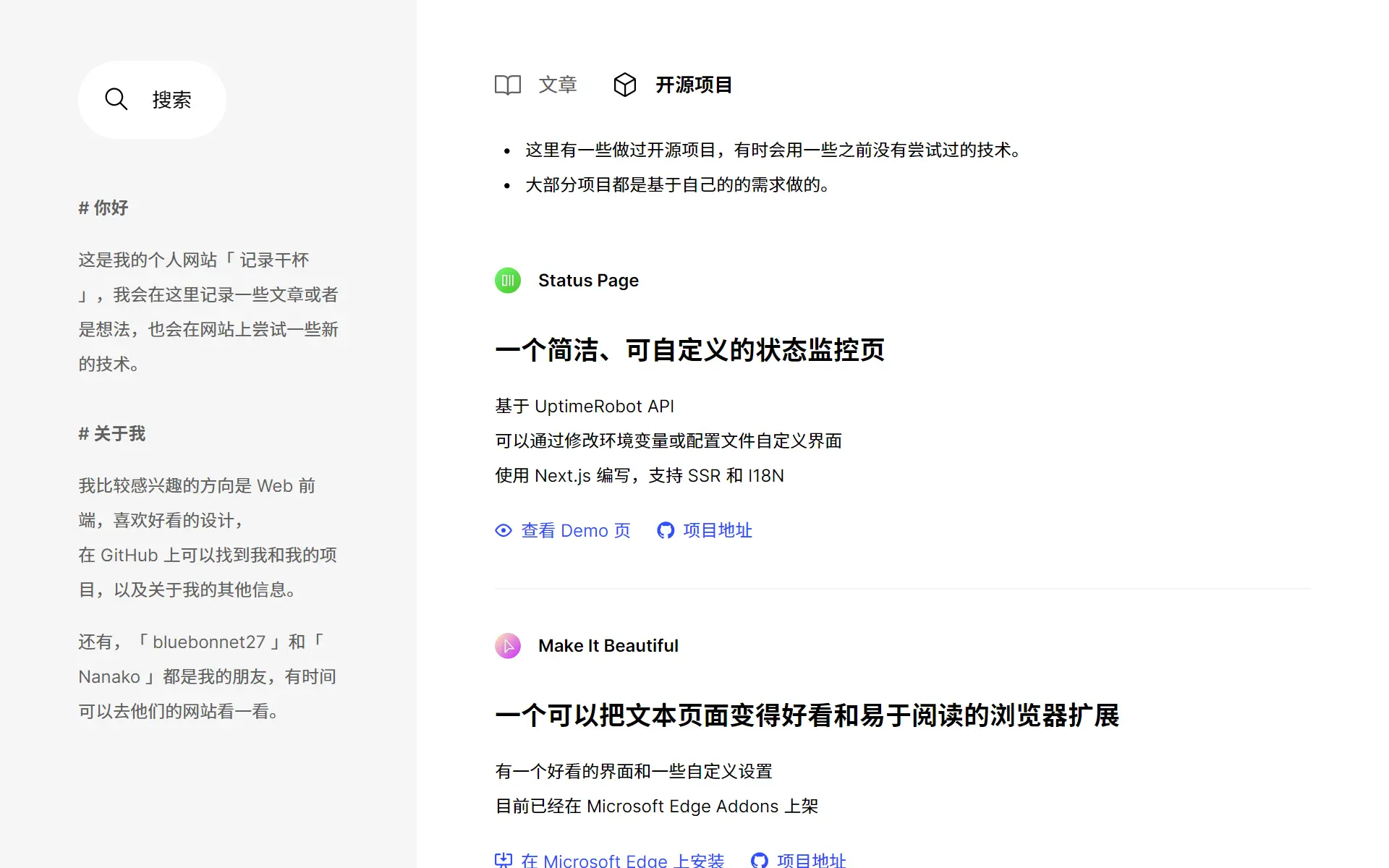The image size is (1389, 868).
Task: Click the open book icon beside 文章
Action: click(507, 85)
